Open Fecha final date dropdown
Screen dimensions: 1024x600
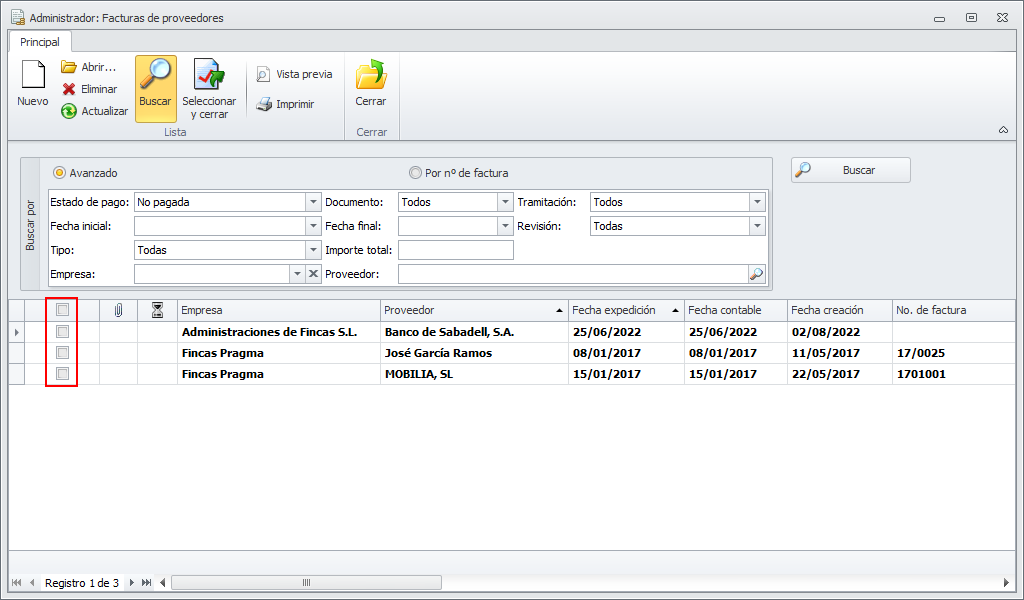point(505,226)
